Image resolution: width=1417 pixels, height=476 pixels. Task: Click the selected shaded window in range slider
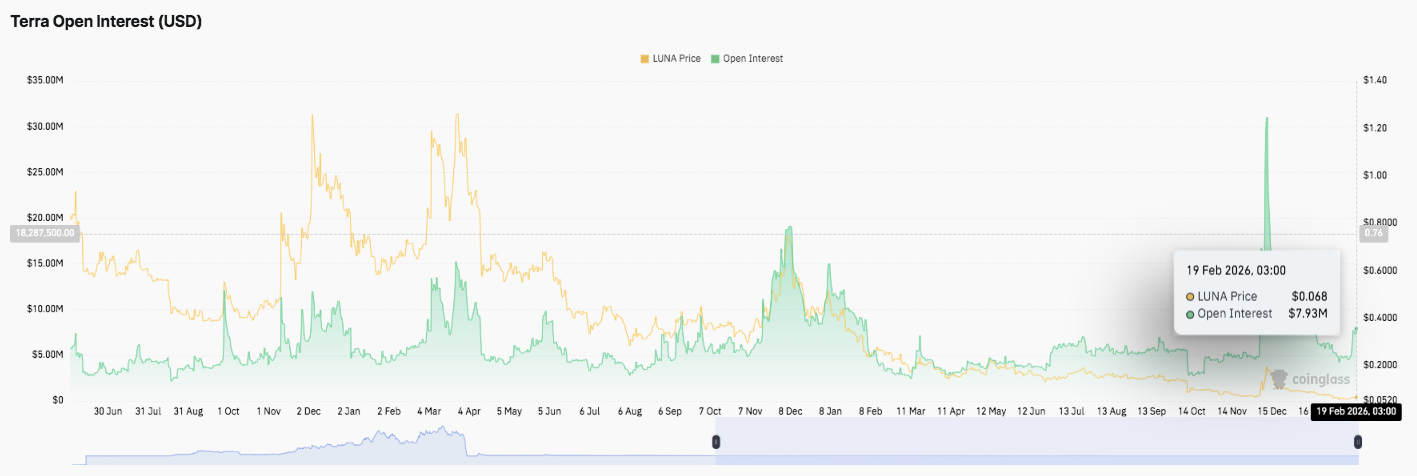(x=1035, y=442)
